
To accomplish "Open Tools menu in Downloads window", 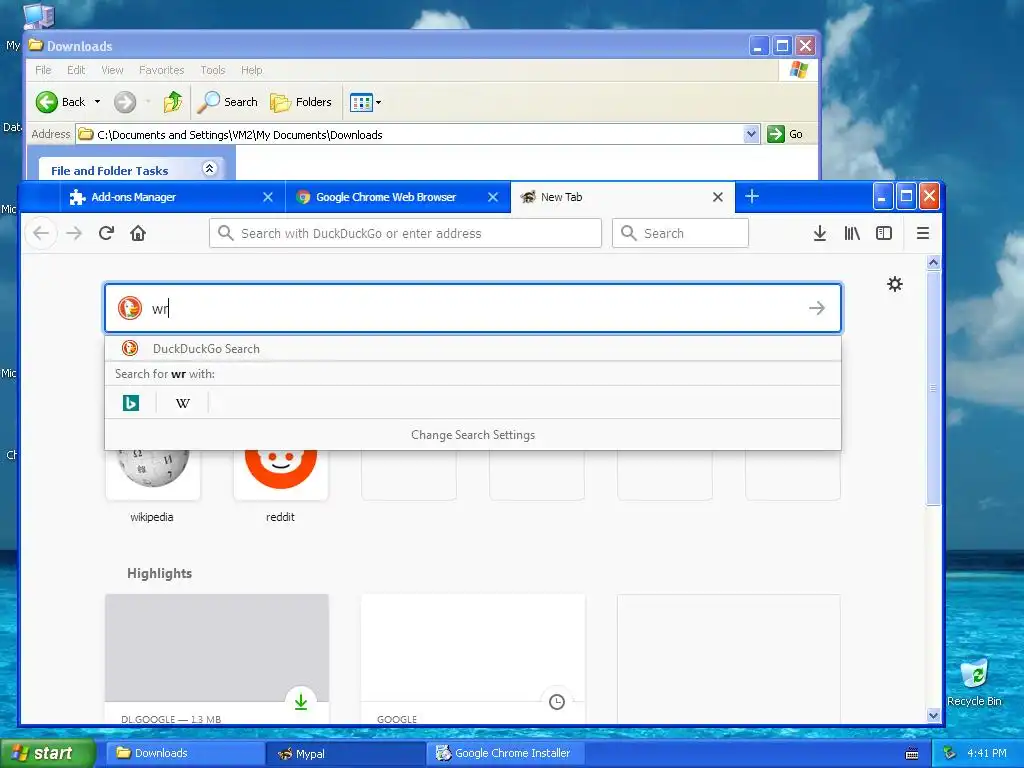I will pyautogui.click(x=213, y=70).
